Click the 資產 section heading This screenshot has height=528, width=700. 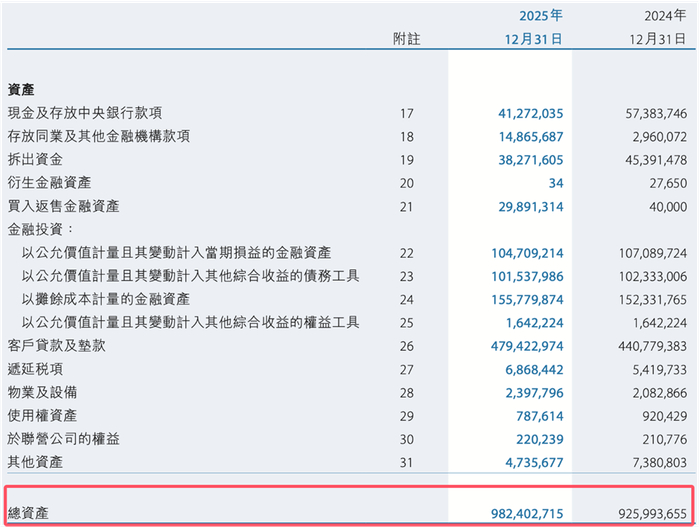pos(21,90)
